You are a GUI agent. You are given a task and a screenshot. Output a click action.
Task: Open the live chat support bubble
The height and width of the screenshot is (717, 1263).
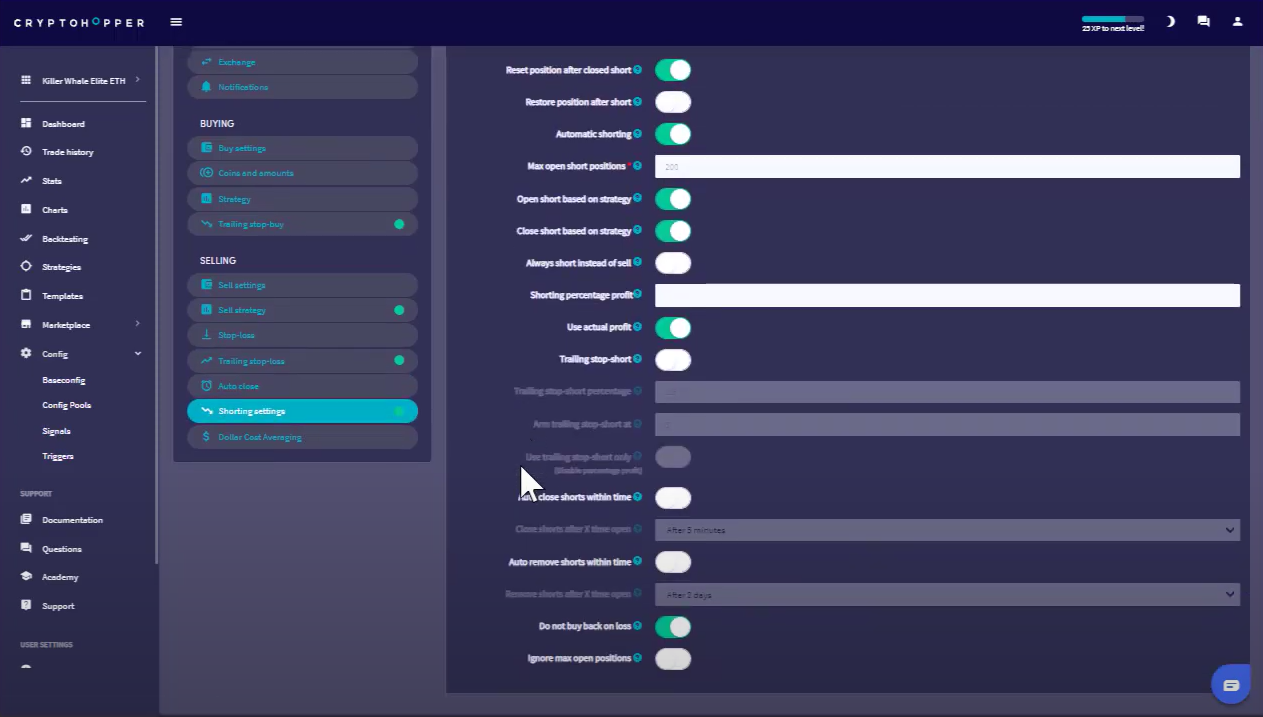pos(1231,685)
